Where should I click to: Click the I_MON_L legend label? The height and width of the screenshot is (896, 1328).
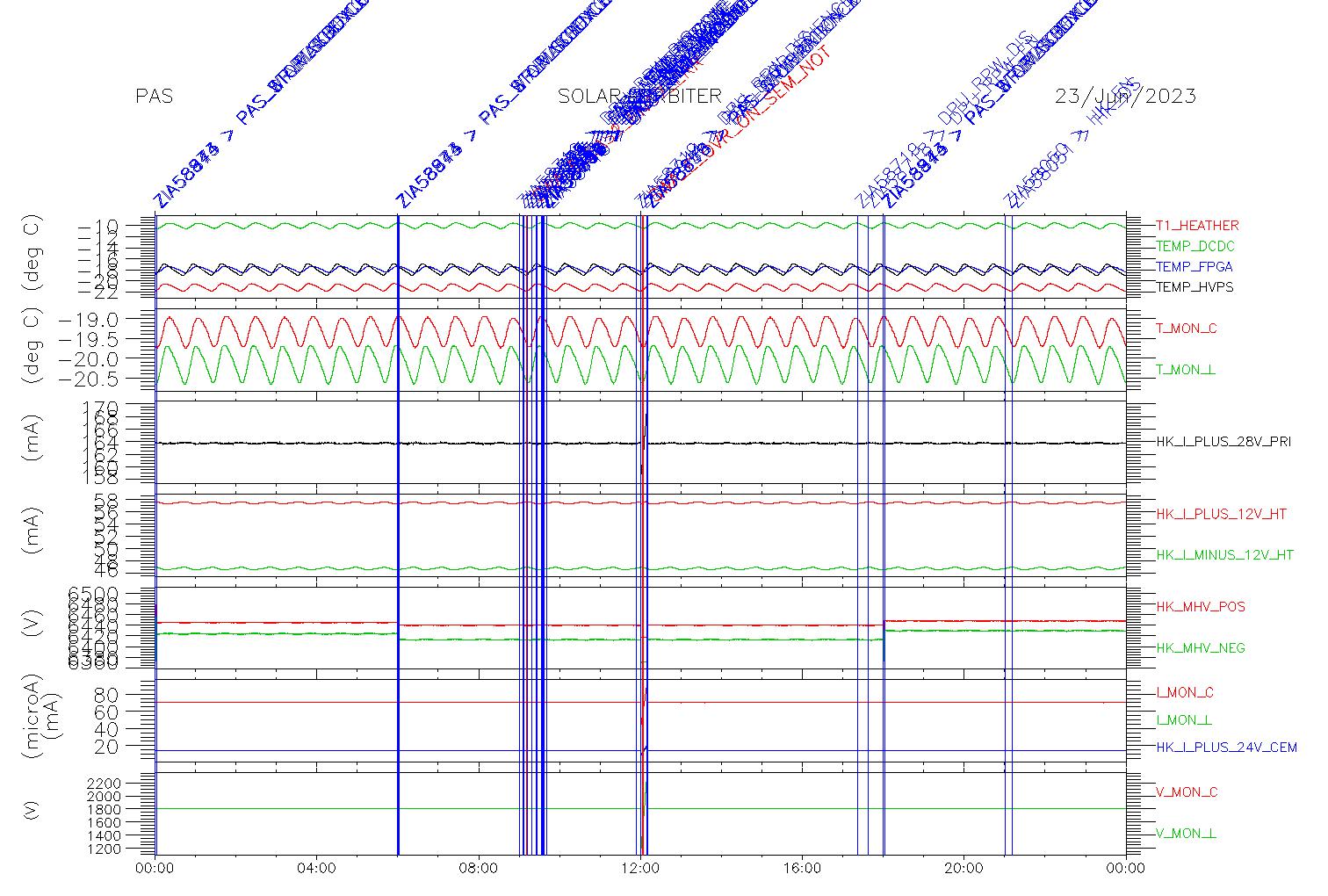tap(1184, 720)
